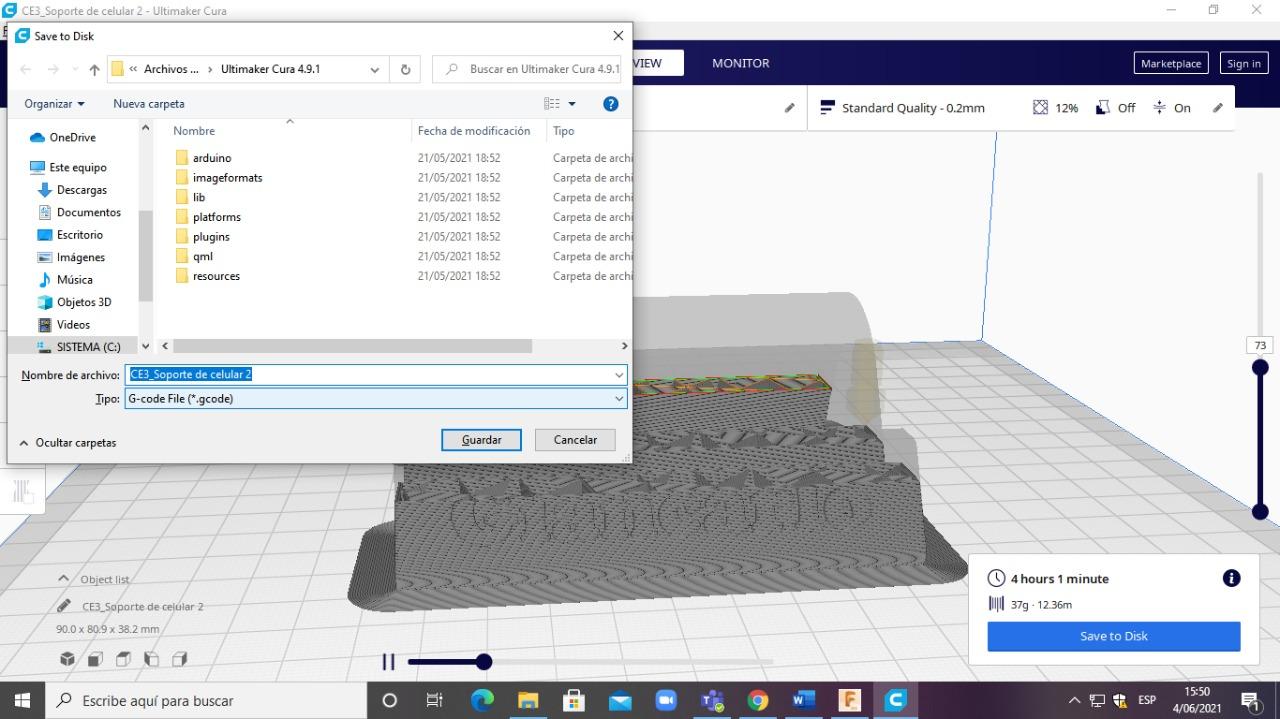Open Microsoft Edge from taskbar
Image resolution: width=1280 pixels, height=719 pixels.
(x=482, y=700)
